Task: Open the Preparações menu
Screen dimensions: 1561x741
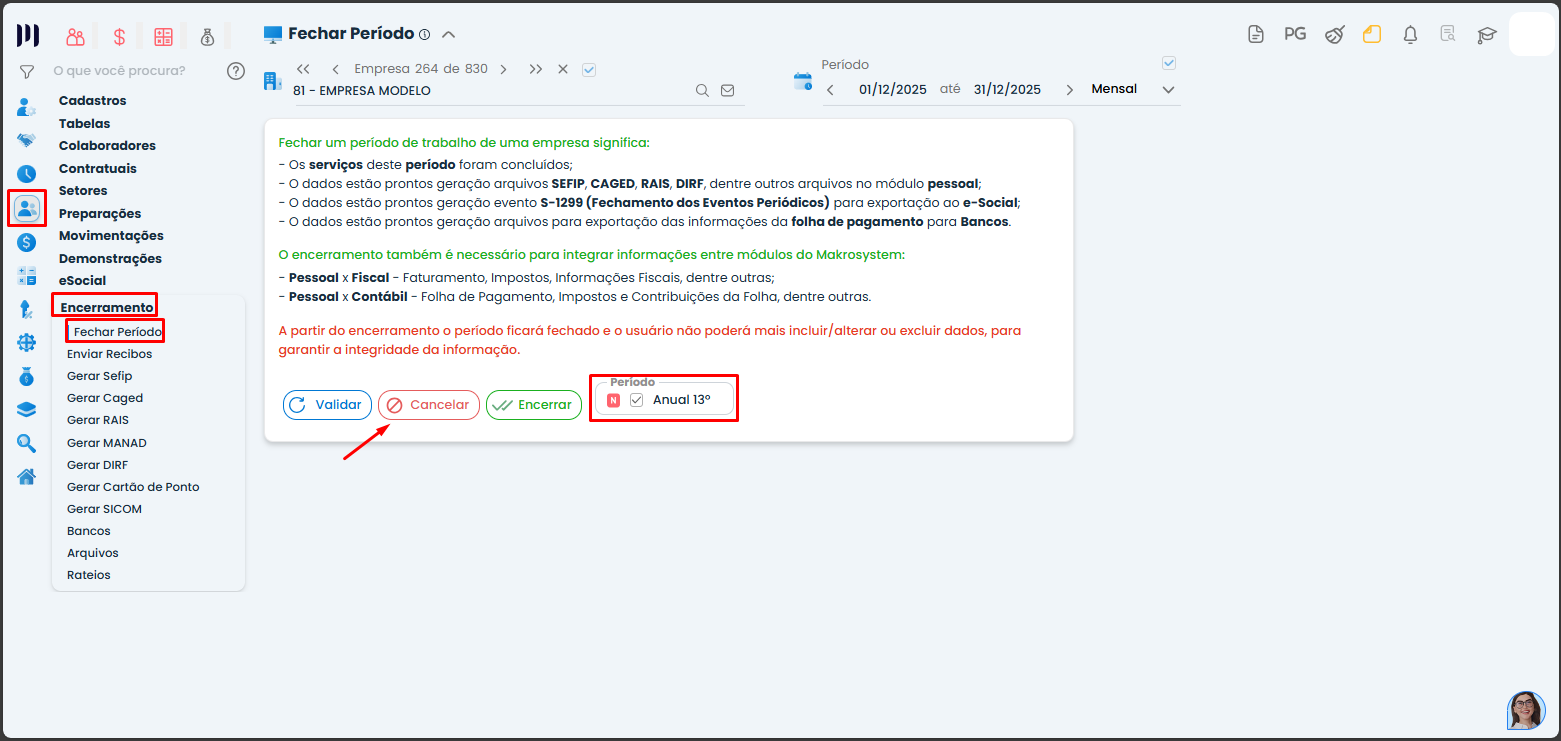Action: click(x=100, y=214)
